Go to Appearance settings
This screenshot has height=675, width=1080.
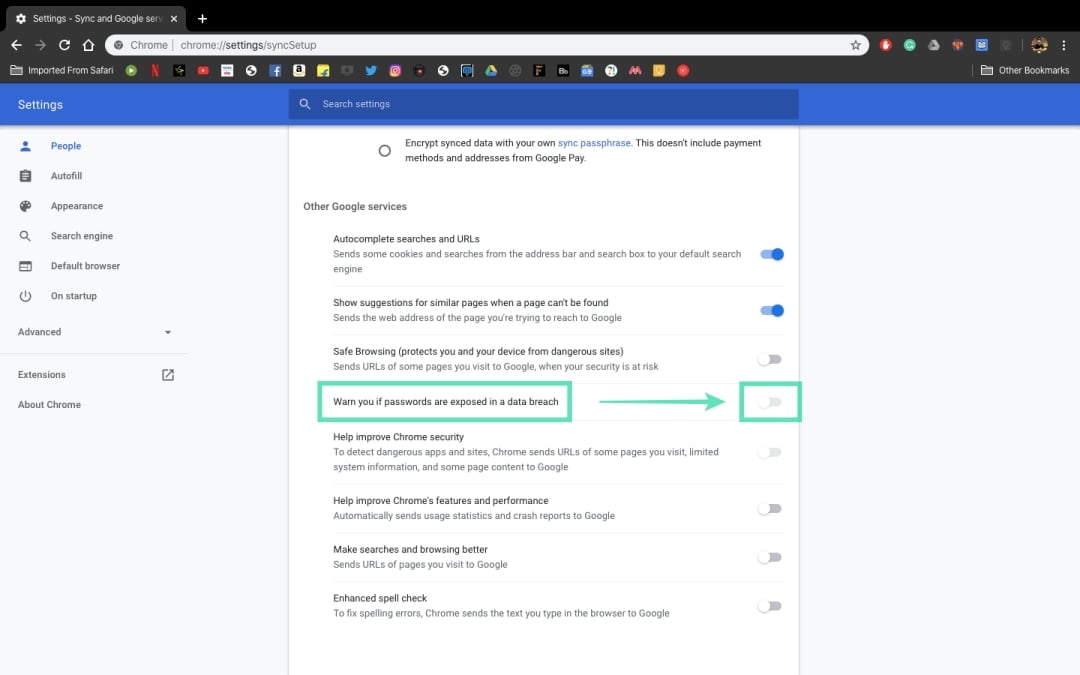click(x=76, y=206)
